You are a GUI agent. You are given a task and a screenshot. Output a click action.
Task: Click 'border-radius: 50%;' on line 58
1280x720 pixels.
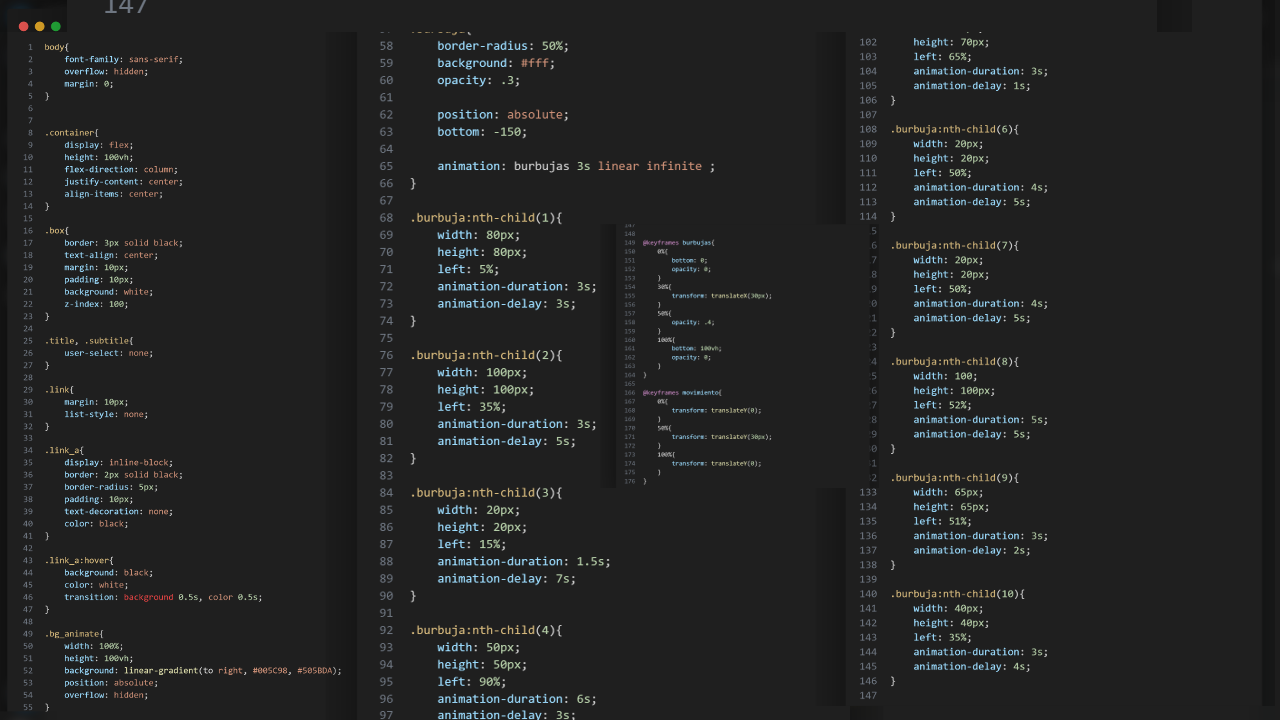coord(503,46)
